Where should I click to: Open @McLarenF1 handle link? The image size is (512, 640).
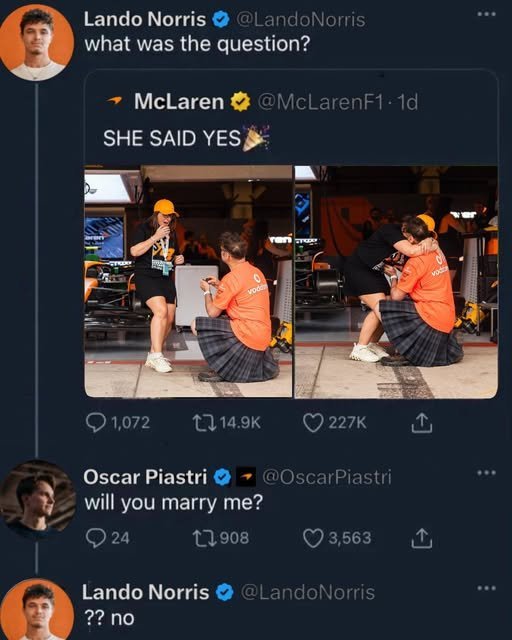pos(320,102)
